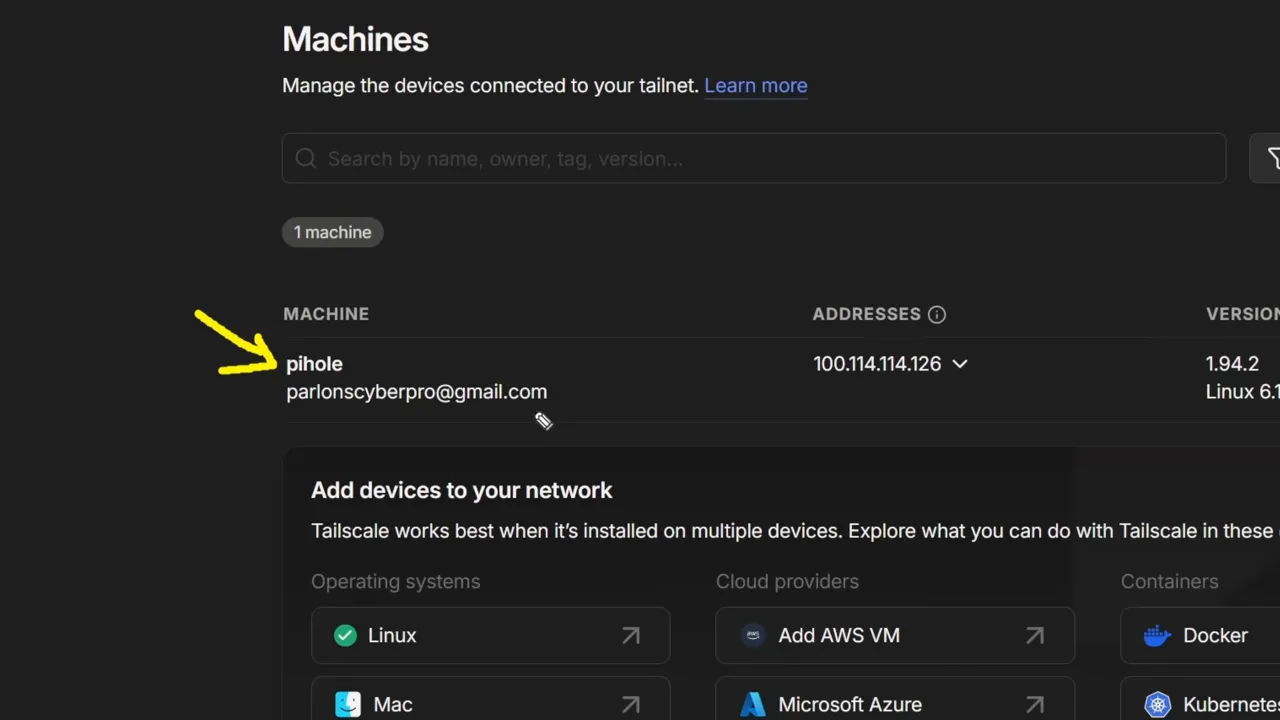Click the 1 machine count badge

332,232
